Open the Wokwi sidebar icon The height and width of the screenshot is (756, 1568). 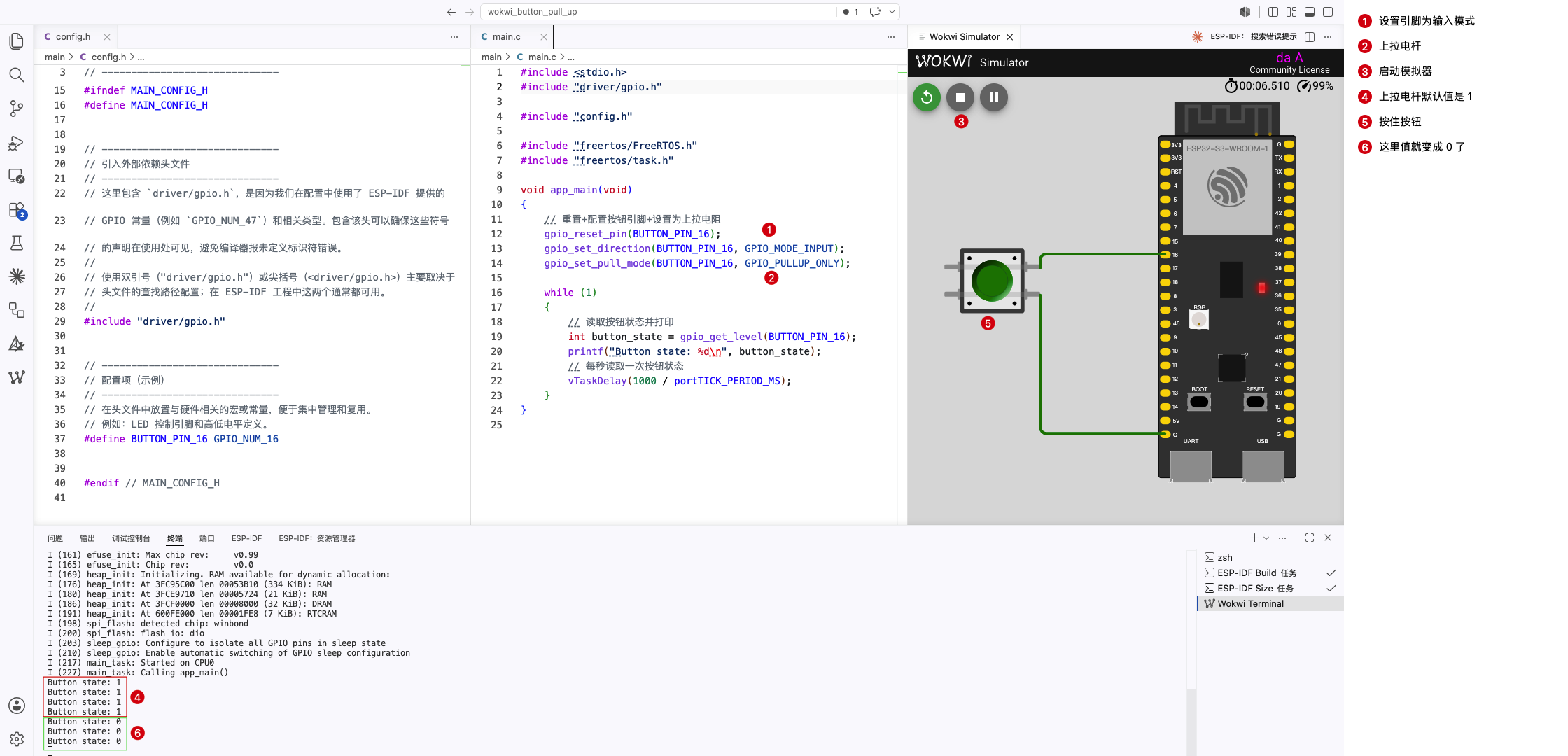(17, 377)
